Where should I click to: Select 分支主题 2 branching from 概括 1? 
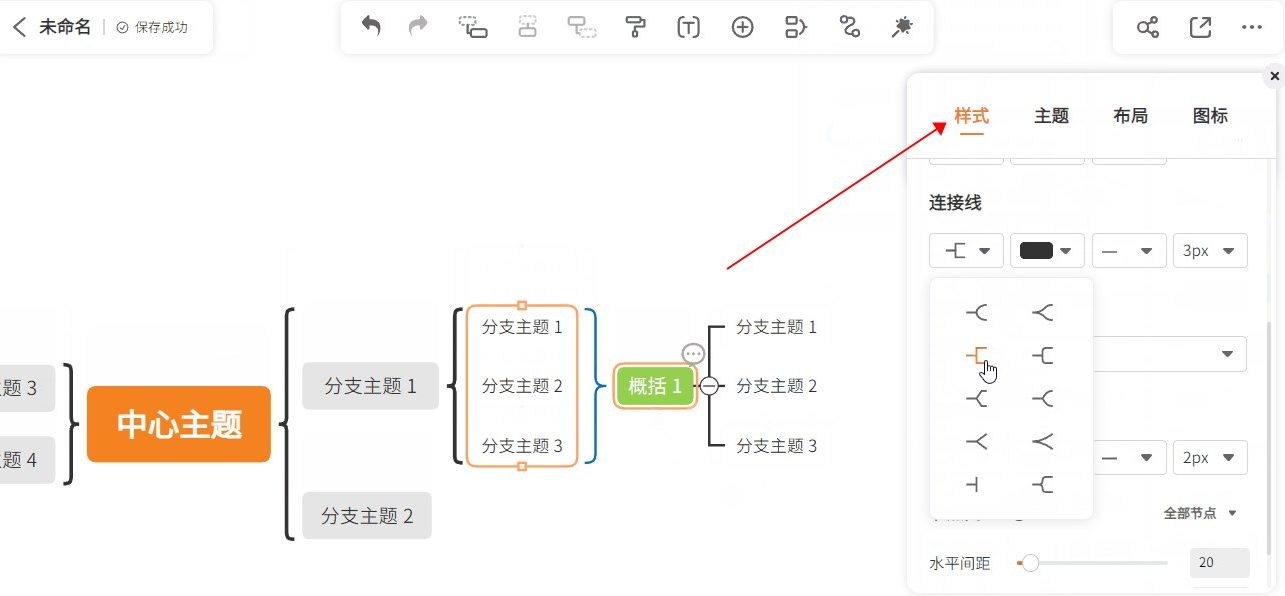776,386
